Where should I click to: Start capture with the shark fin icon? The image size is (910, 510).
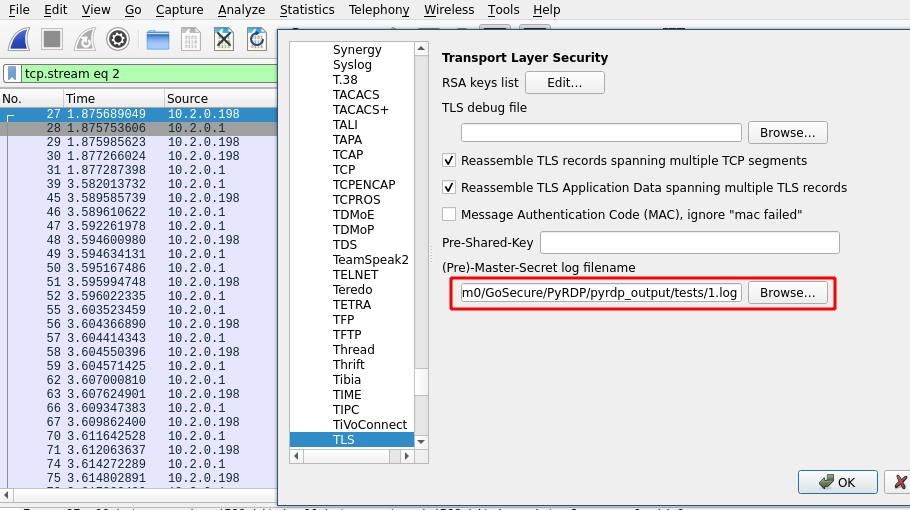(19, 39)
